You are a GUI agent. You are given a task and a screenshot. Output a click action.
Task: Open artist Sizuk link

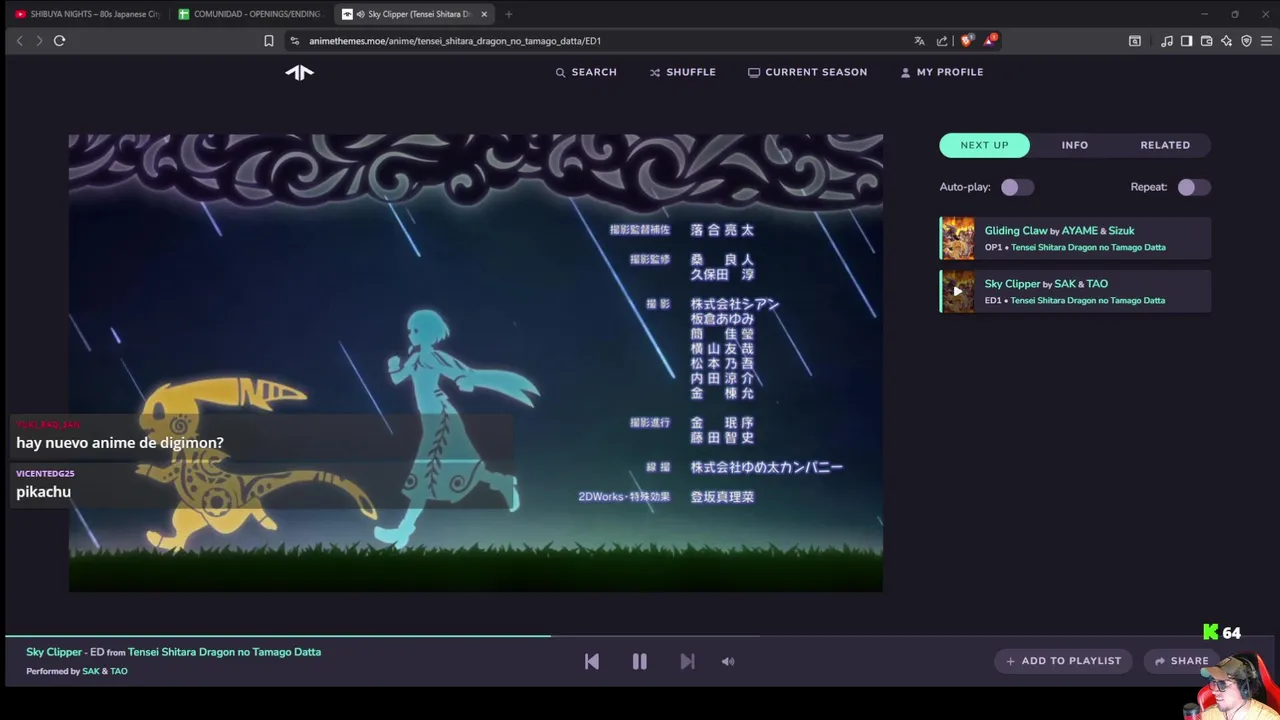coord(1122,231)
